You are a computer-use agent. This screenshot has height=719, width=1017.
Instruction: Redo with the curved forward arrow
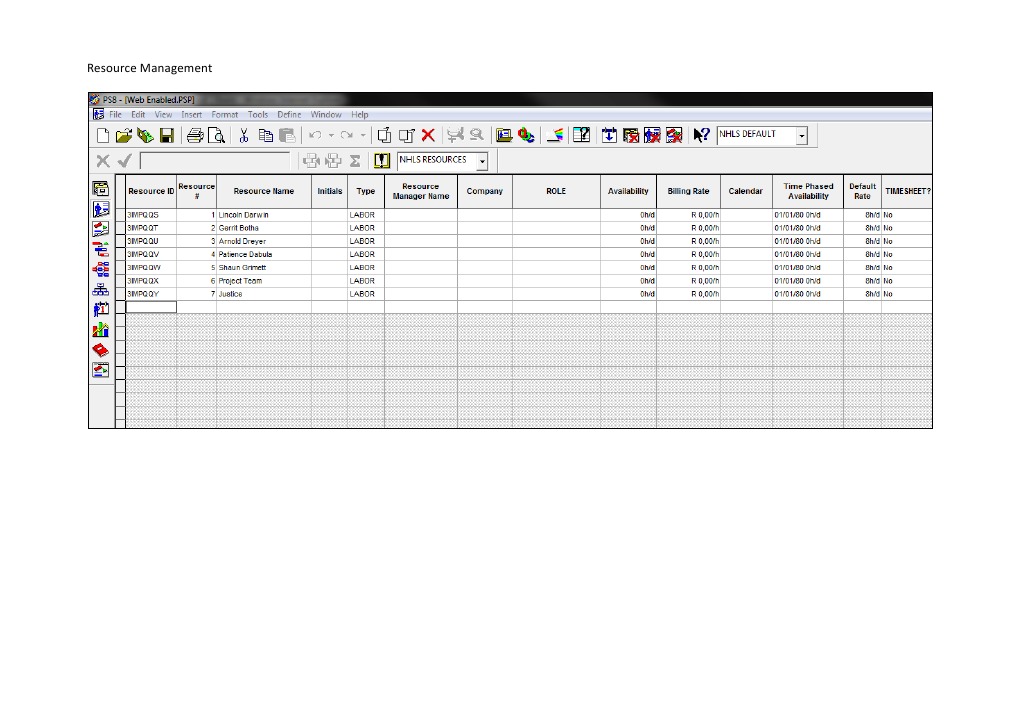(347, 136)
